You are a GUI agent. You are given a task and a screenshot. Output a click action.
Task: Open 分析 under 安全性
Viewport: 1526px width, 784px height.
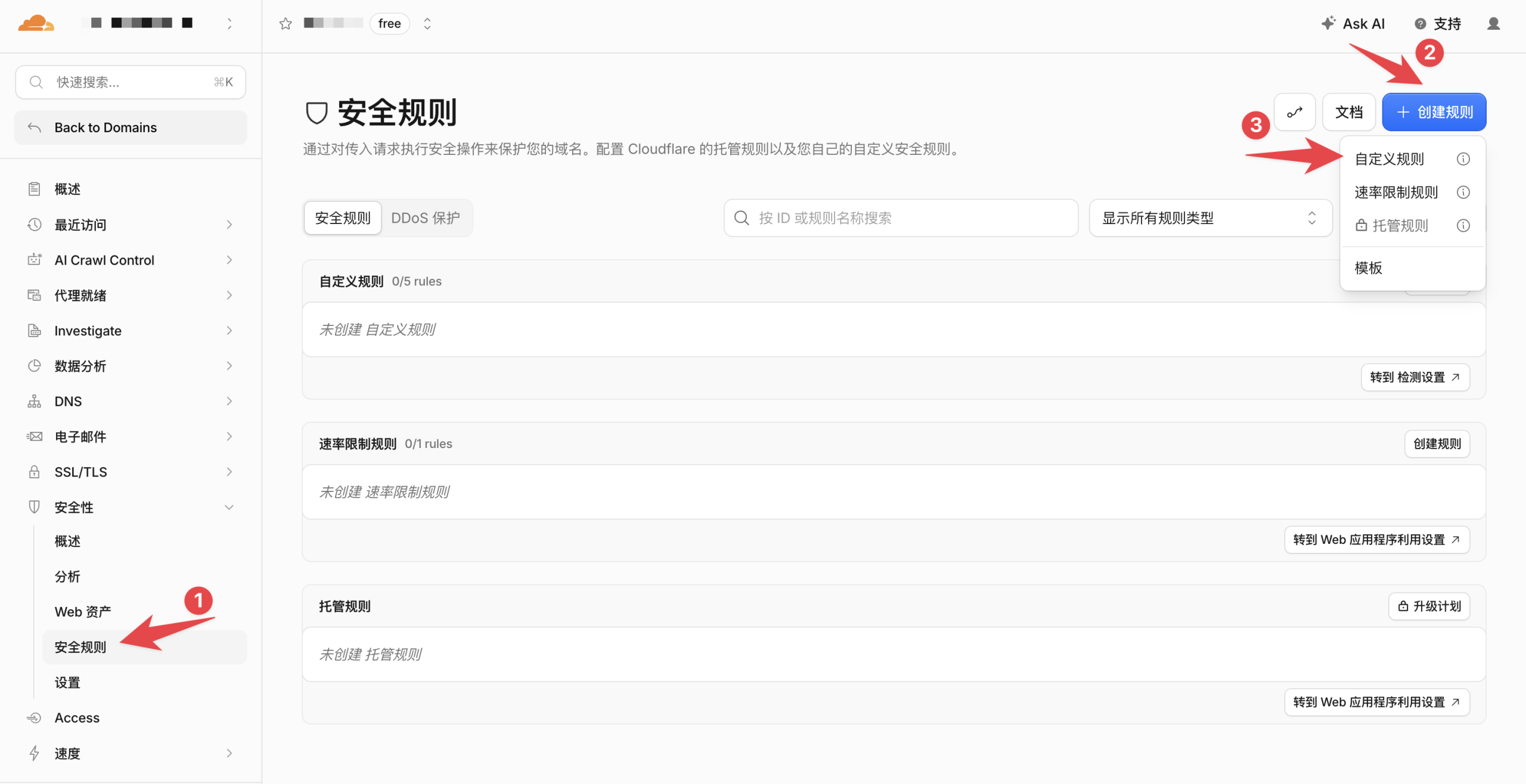[x=67, y=577]
